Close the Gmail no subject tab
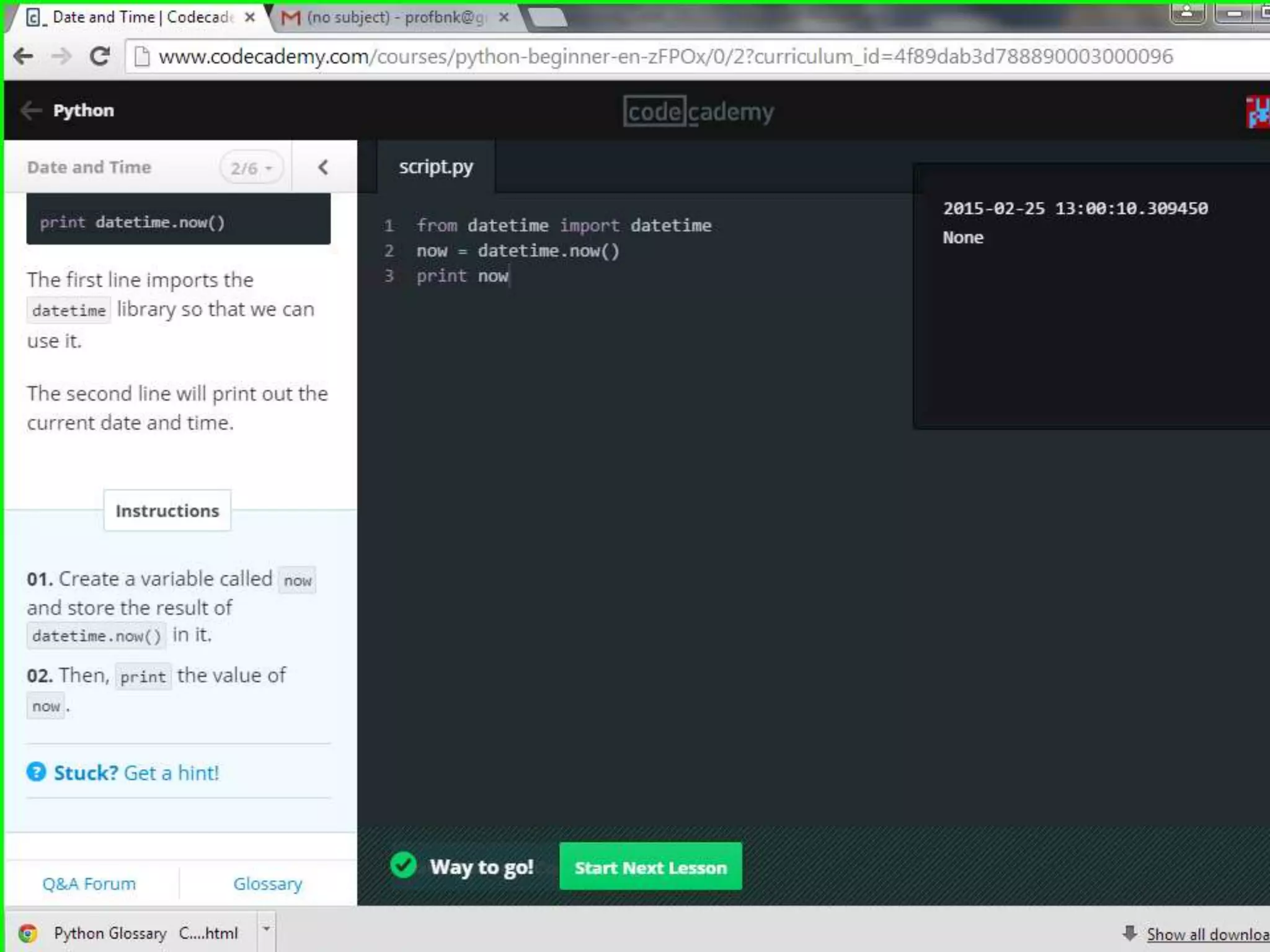The width and height of the screenshot is (1270, 952). [504, 17]
